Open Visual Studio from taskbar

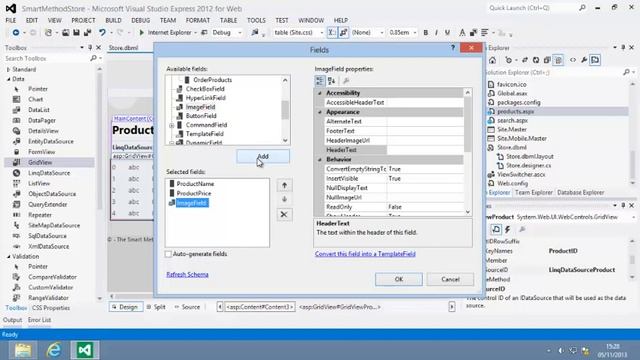(x=84, y=350)
